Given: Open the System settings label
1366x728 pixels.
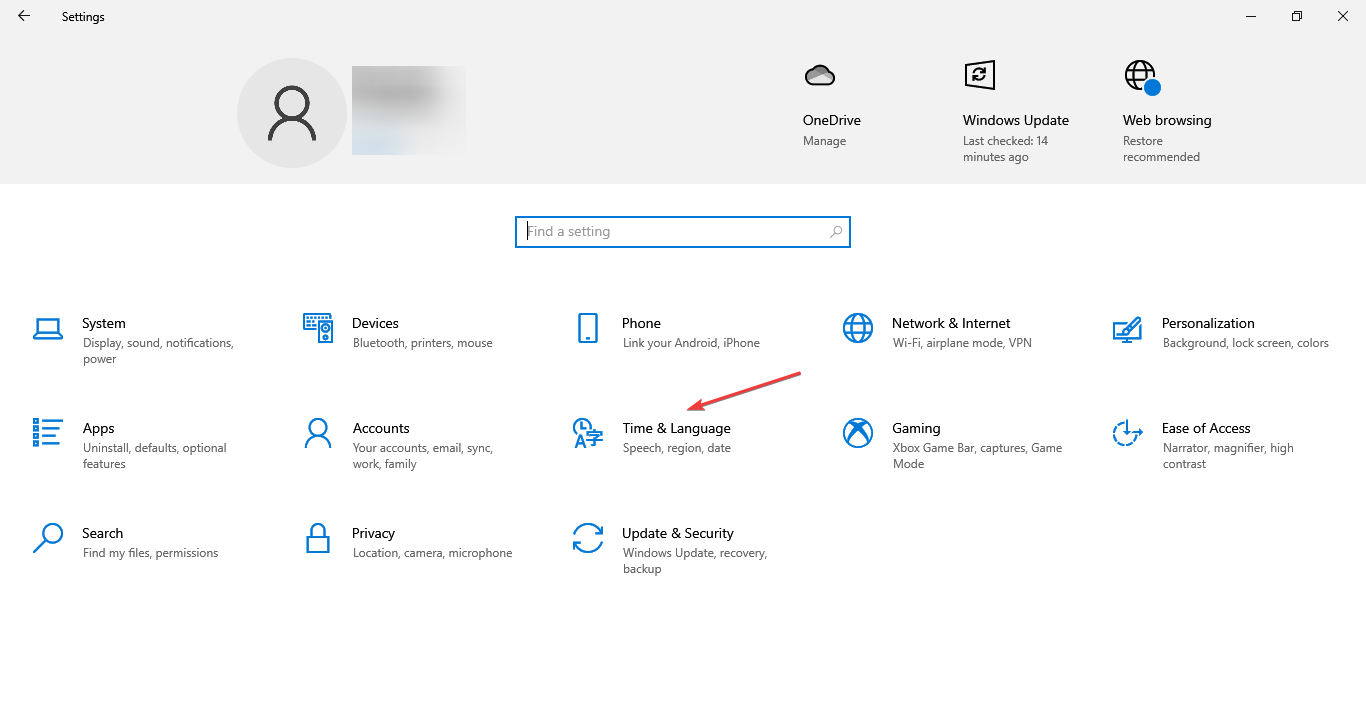Looking at the screenshot, I should pyautogui.click(x=104, y=323).
